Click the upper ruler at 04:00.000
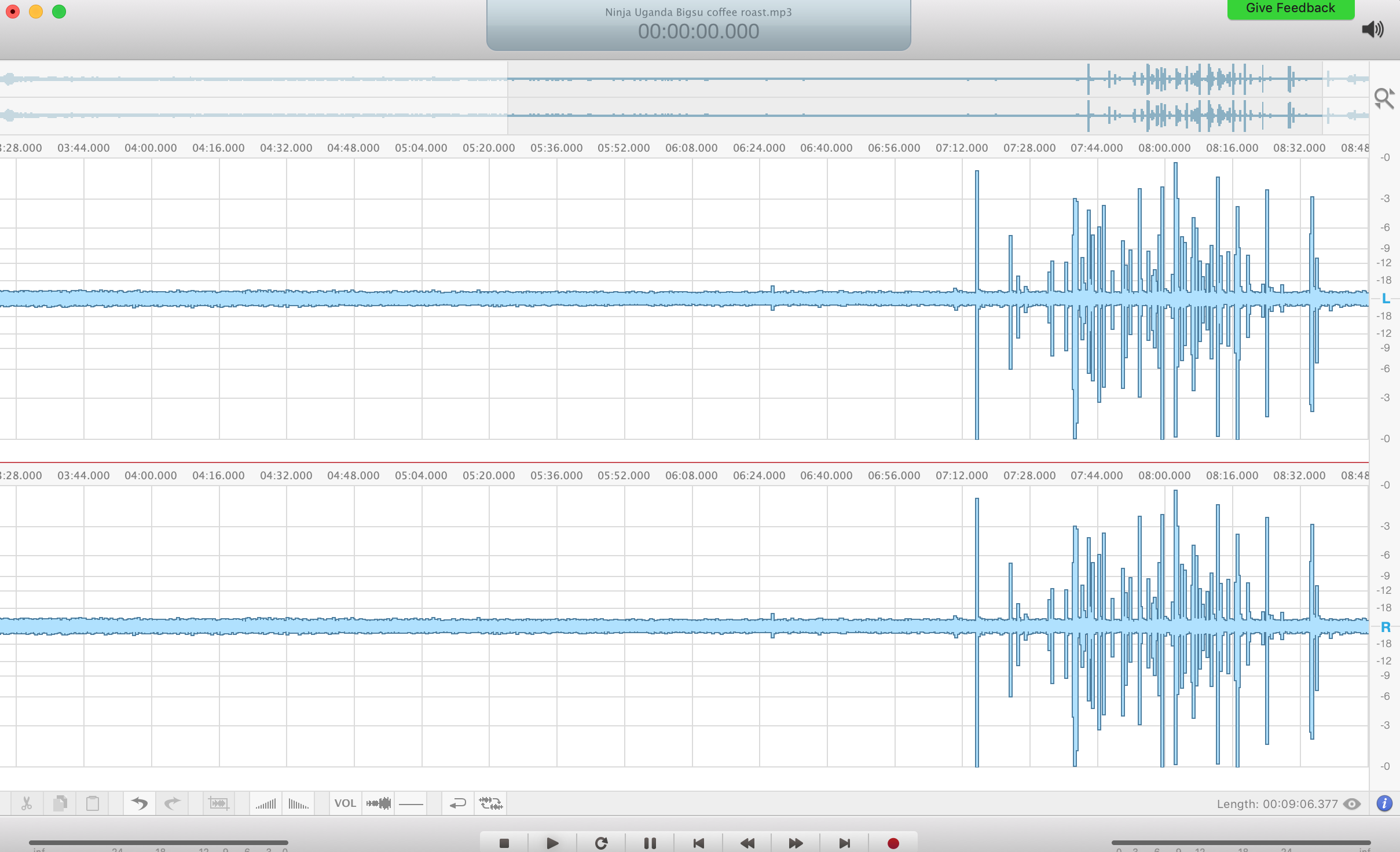The height and width of the screenshot is (852, 1400). pos(151,148)
